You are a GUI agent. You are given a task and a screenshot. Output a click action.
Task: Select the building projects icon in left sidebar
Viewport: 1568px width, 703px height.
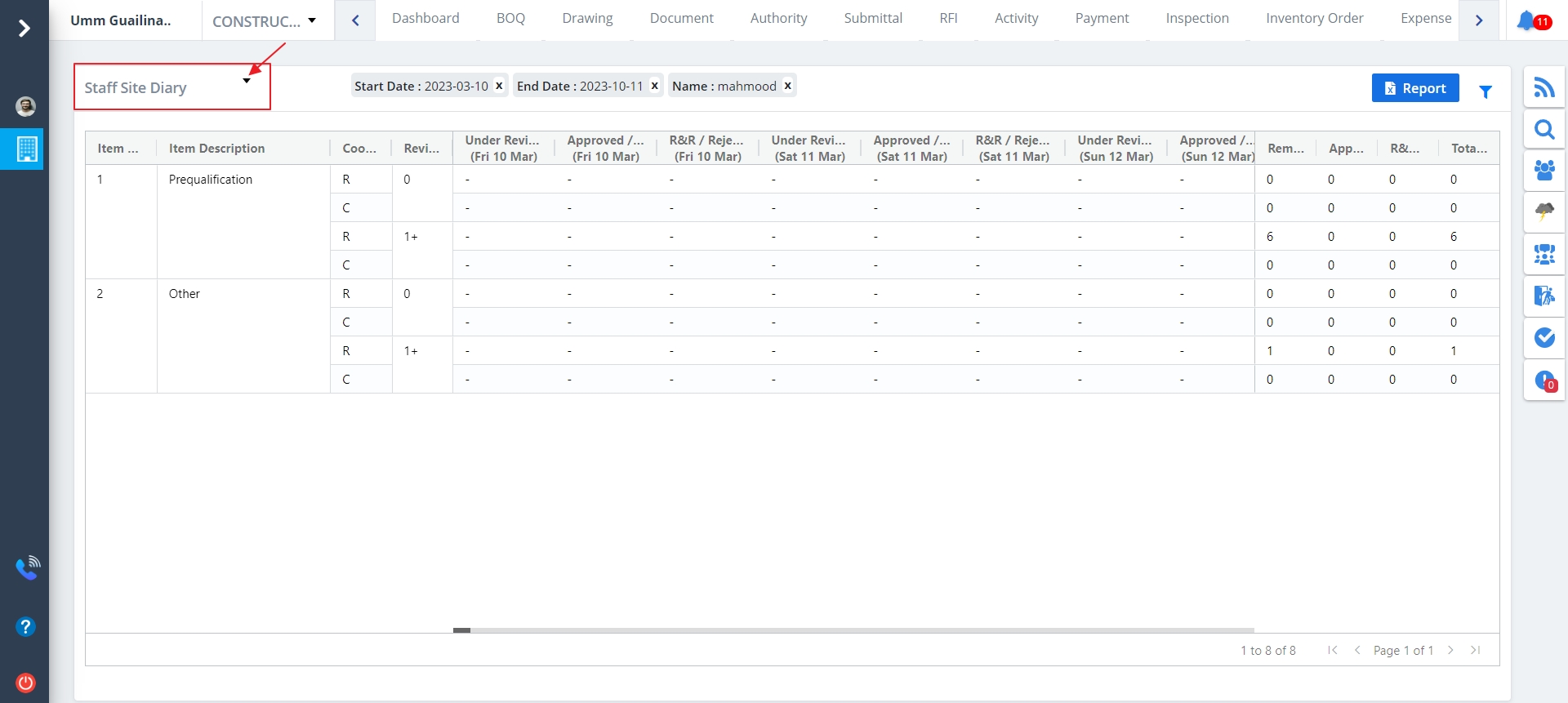(26, 149)
